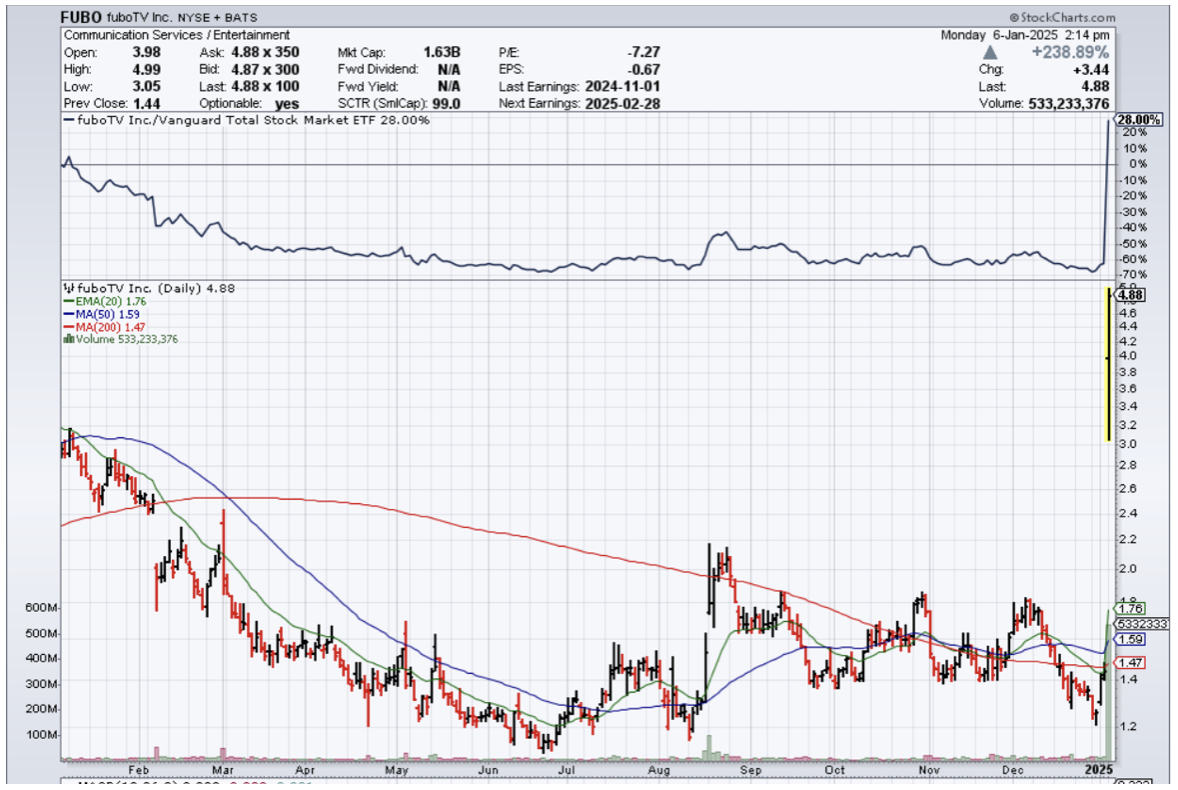The height and width of the screenshot is (790, 1178).
Task: Click the 4.88 last price flag
Action: tap(1131, 295)
